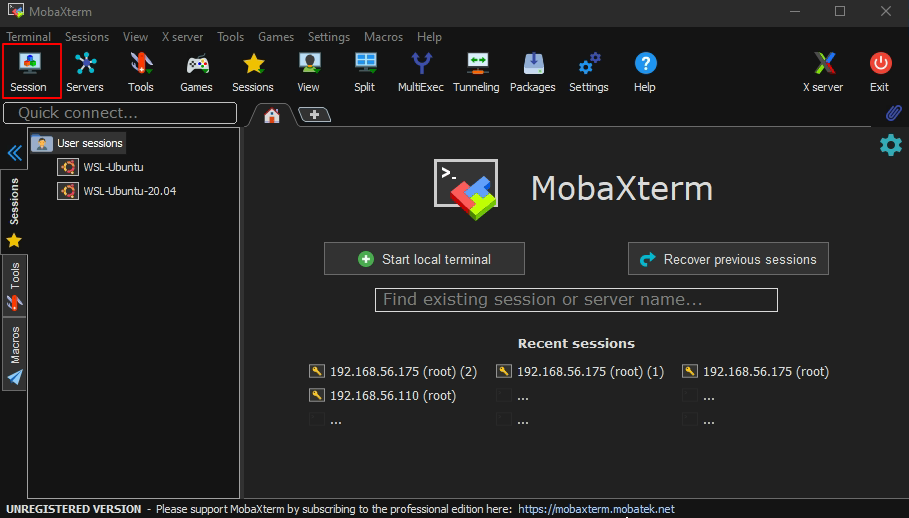Select the Tools sidebar tab
Screen dimensions: 909x518
[14, 286]
